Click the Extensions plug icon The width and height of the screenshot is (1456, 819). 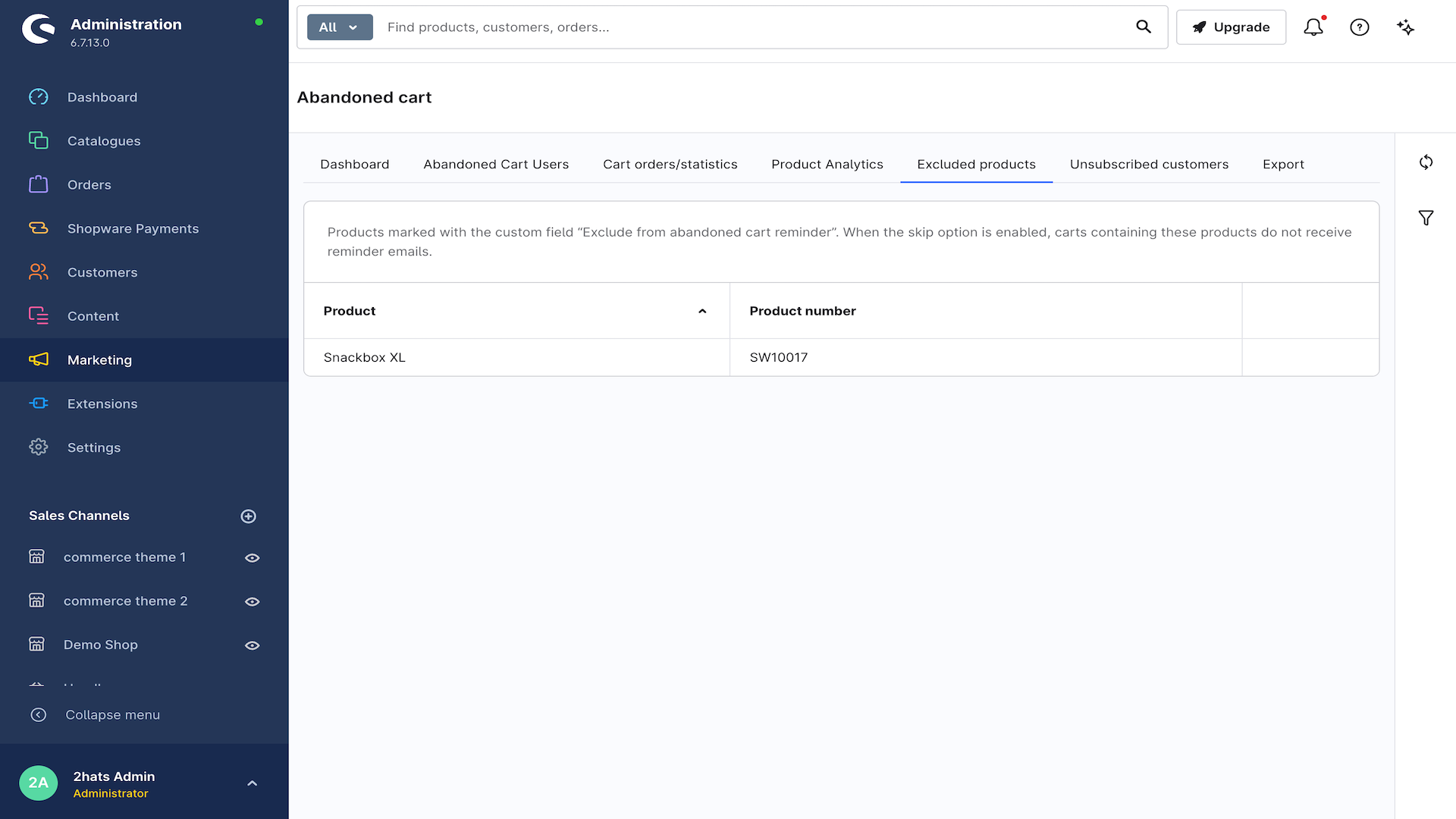[39, 403]
